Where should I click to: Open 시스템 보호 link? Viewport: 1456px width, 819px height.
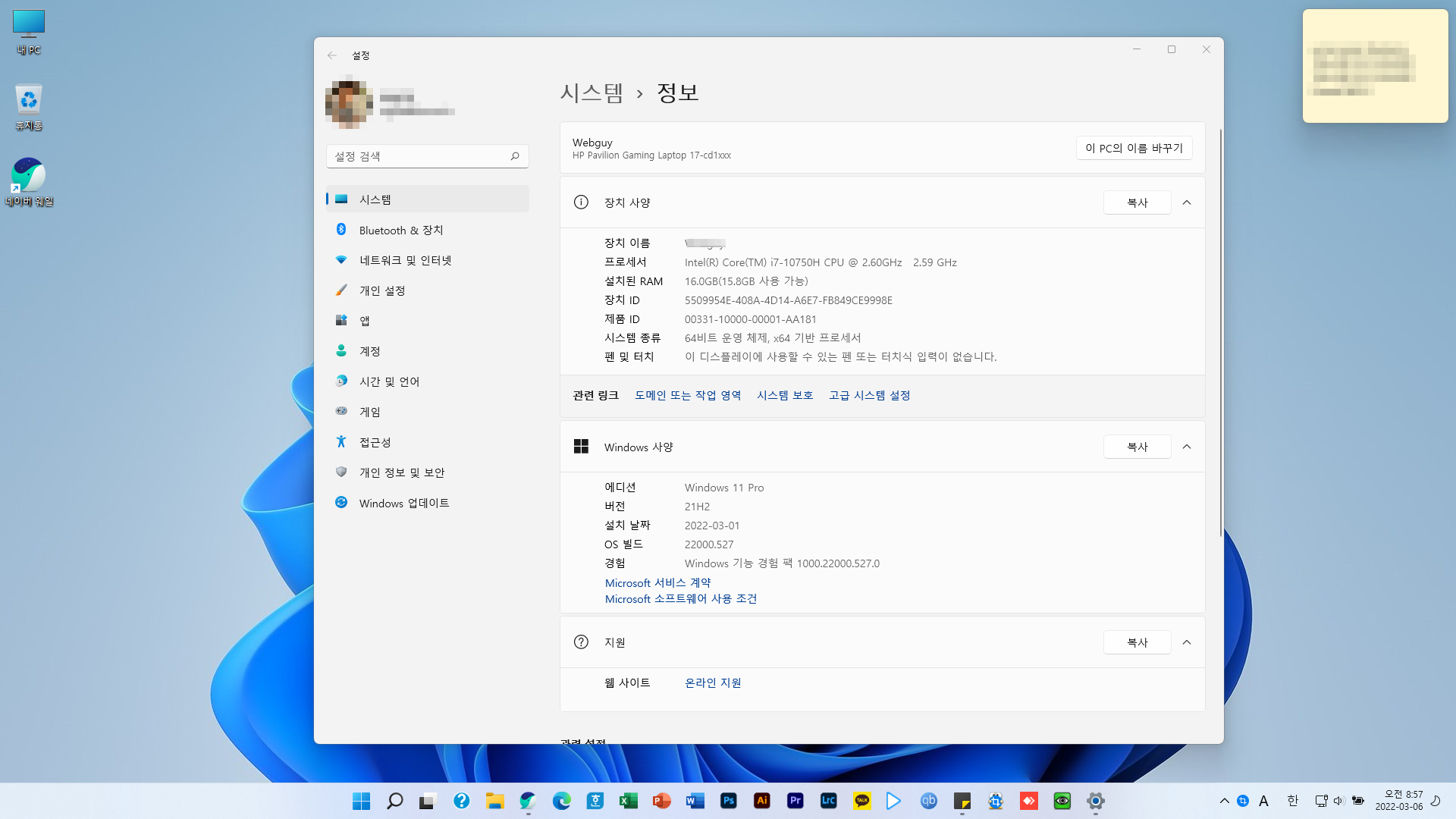point(785,395)
